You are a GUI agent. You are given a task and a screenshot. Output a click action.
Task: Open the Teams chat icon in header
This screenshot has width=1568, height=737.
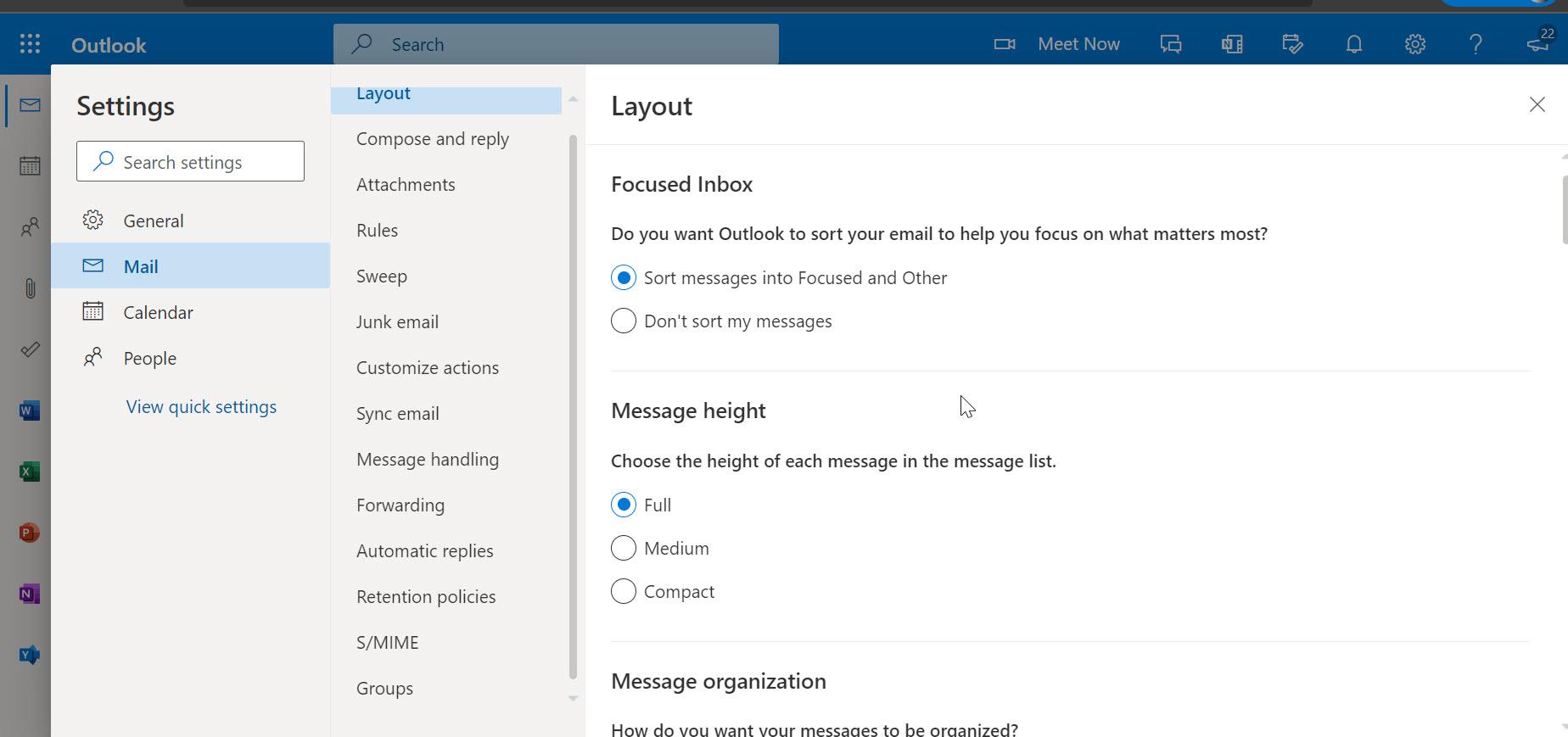pos(1171,44)
